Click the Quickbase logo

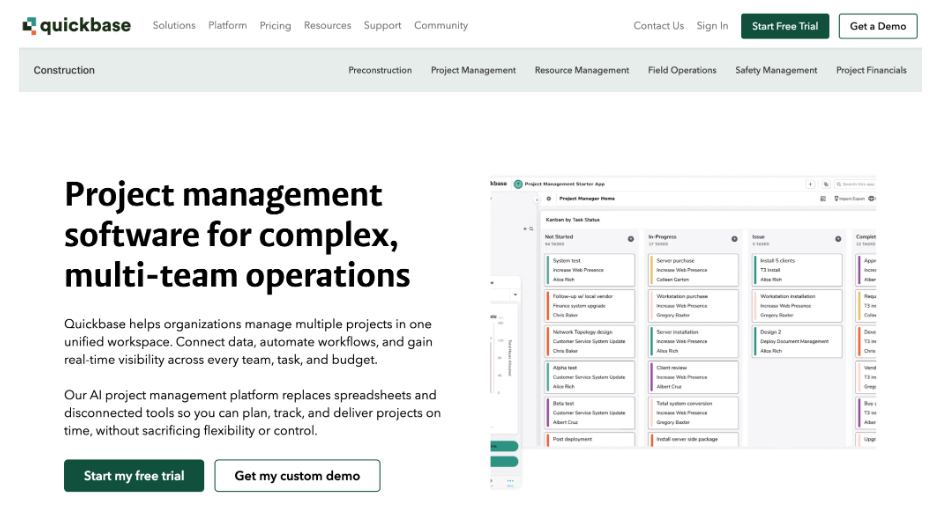click(x=76, y=26)
